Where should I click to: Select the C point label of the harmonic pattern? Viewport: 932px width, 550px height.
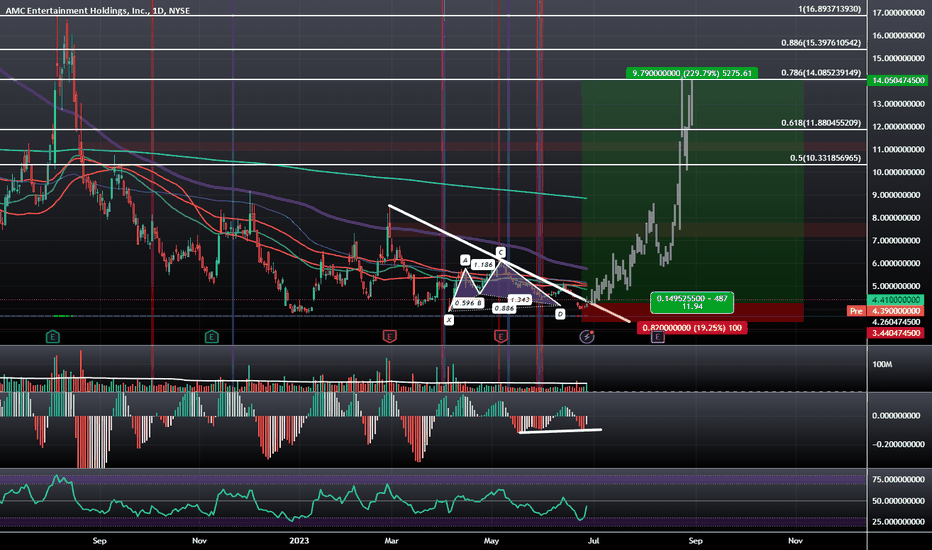(x=500, y=252)
